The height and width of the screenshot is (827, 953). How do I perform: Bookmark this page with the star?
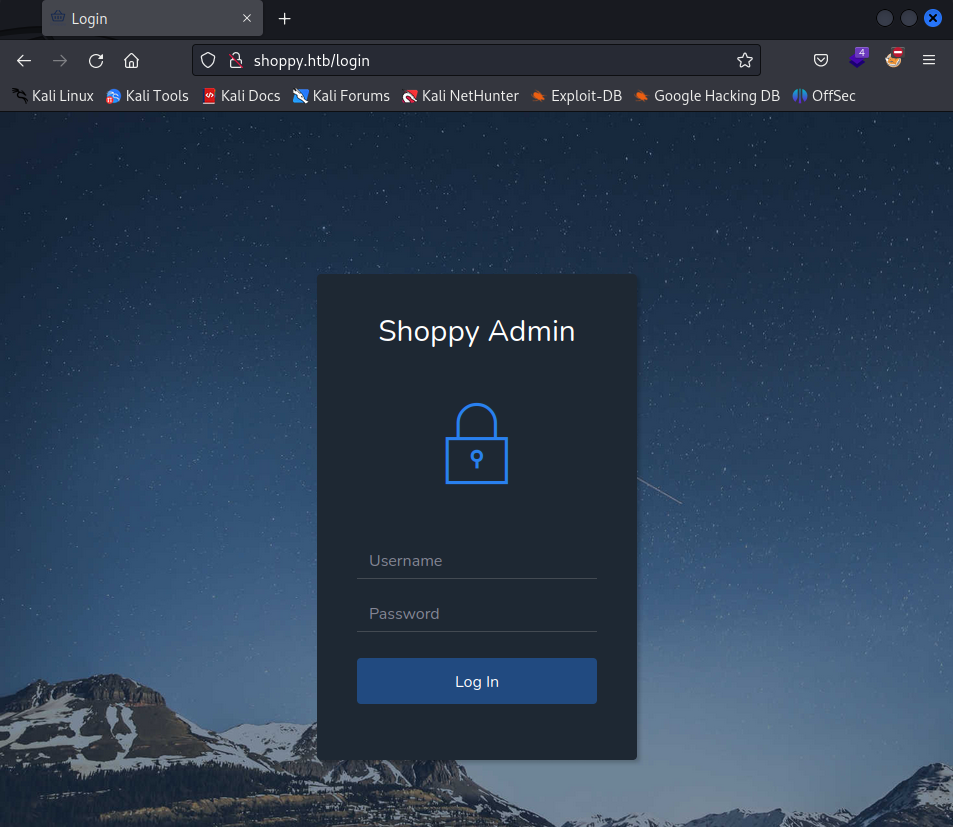[x=745, y=60]
